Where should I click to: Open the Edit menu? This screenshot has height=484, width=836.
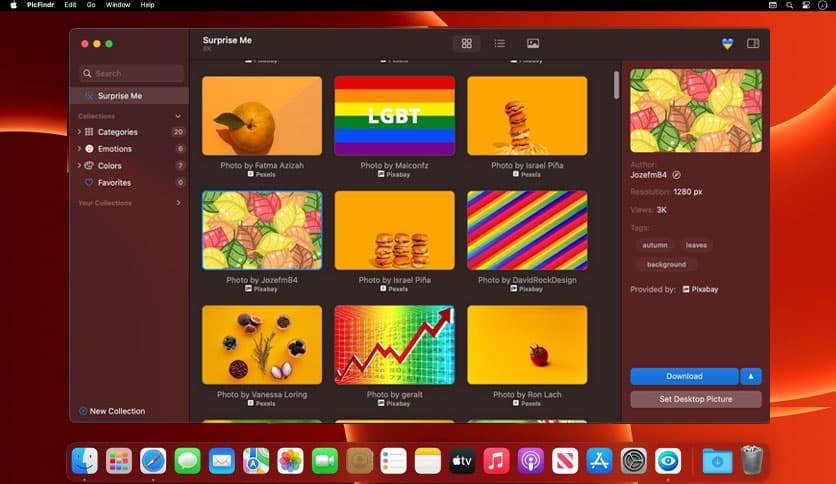(x=70, y=5)
